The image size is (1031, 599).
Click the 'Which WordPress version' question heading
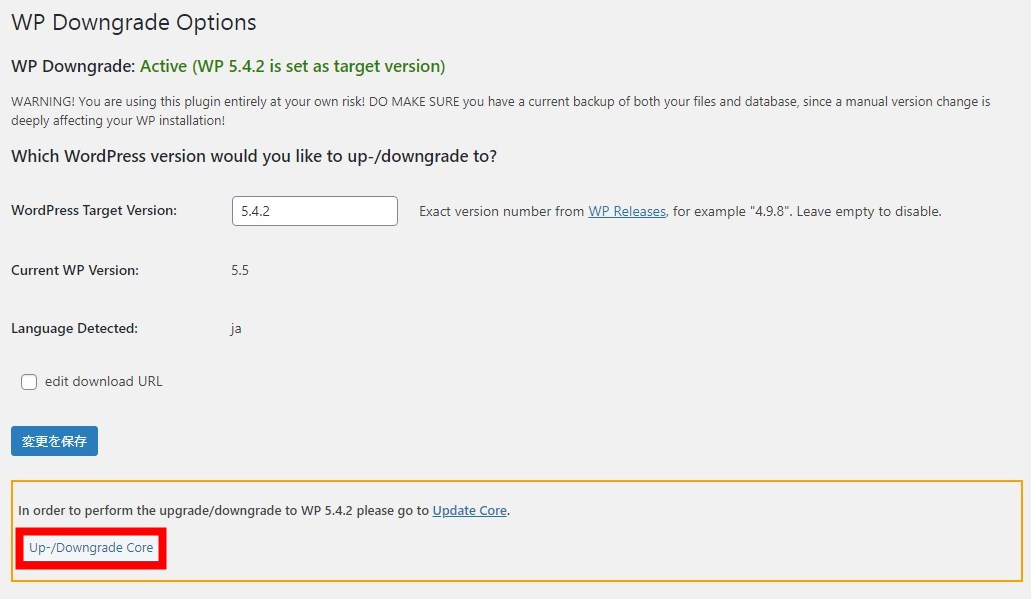(254, 156)
